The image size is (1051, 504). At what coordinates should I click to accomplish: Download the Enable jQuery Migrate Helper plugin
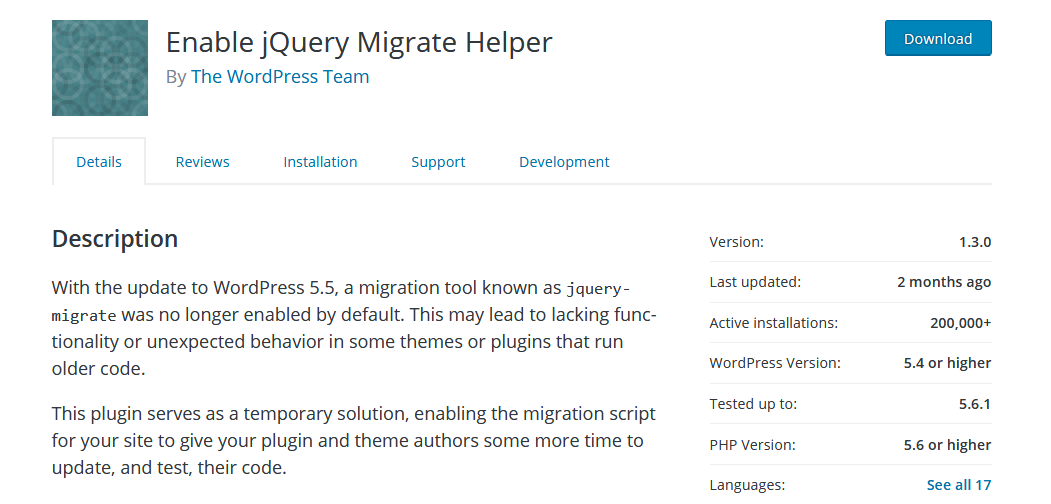938,38
